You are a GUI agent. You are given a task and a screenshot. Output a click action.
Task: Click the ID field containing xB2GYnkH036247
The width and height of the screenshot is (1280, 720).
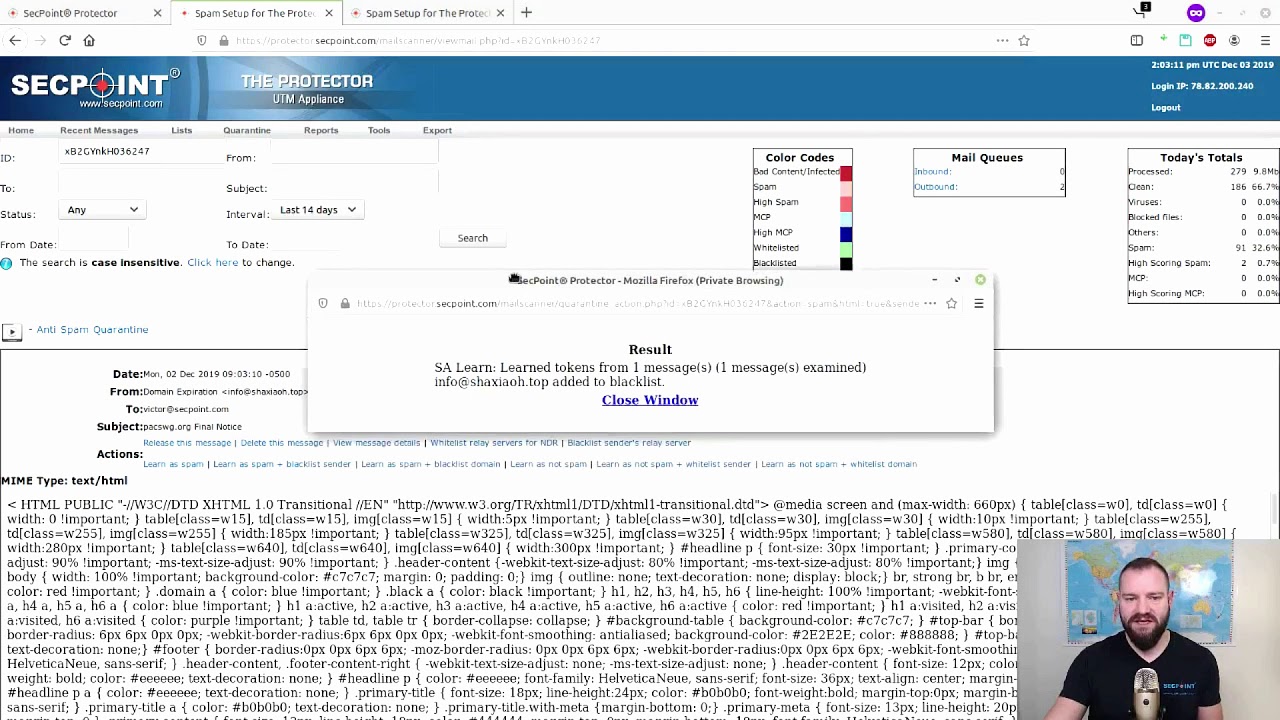click(x=140, y=152)
